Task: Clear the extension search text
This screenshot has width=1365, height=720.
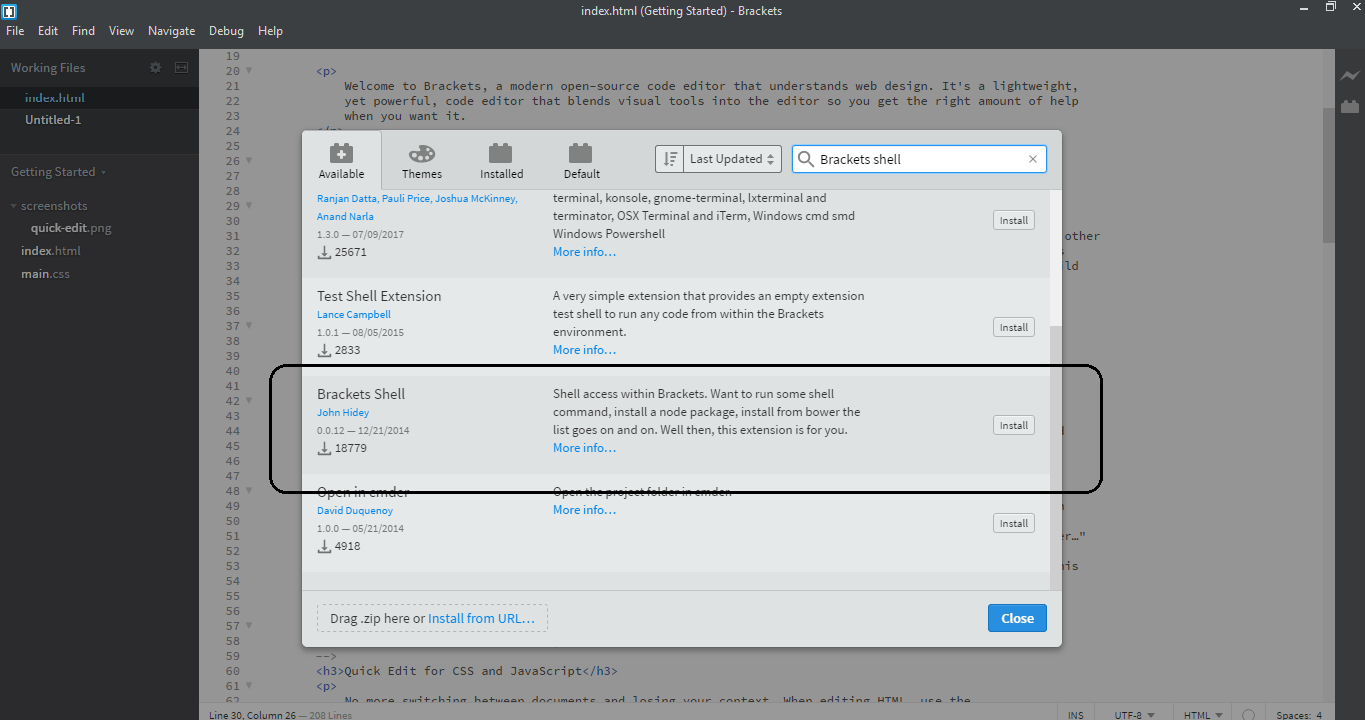Action: click(x=1033, y=159)
